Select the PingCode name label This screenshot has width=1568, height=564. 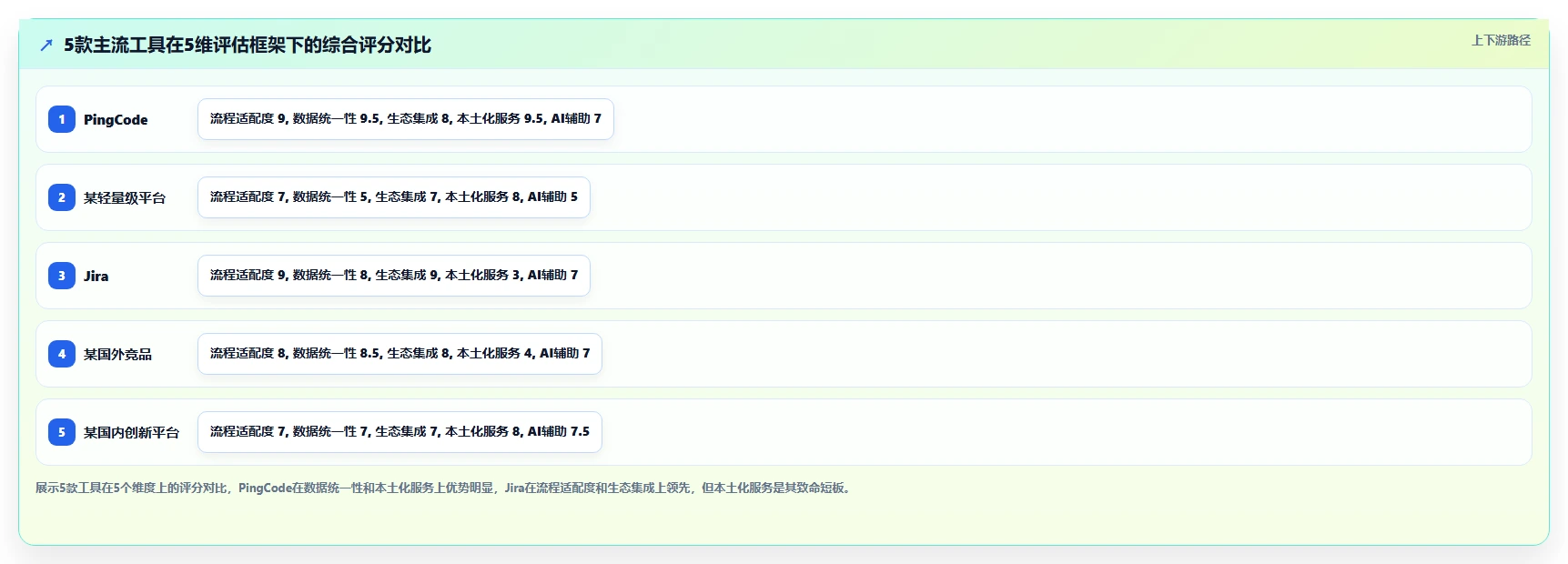(116, 120)
